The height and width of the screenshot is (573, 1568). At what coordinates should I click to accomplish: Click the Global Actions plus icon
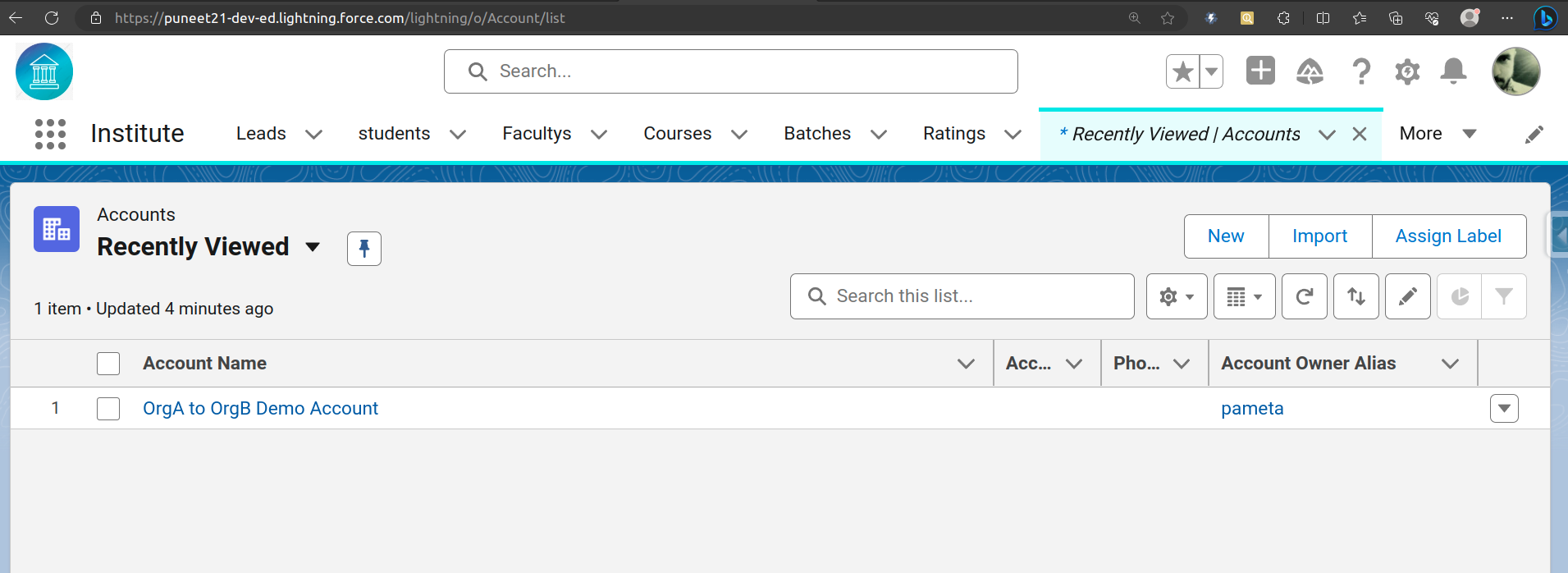[1260, 71]
